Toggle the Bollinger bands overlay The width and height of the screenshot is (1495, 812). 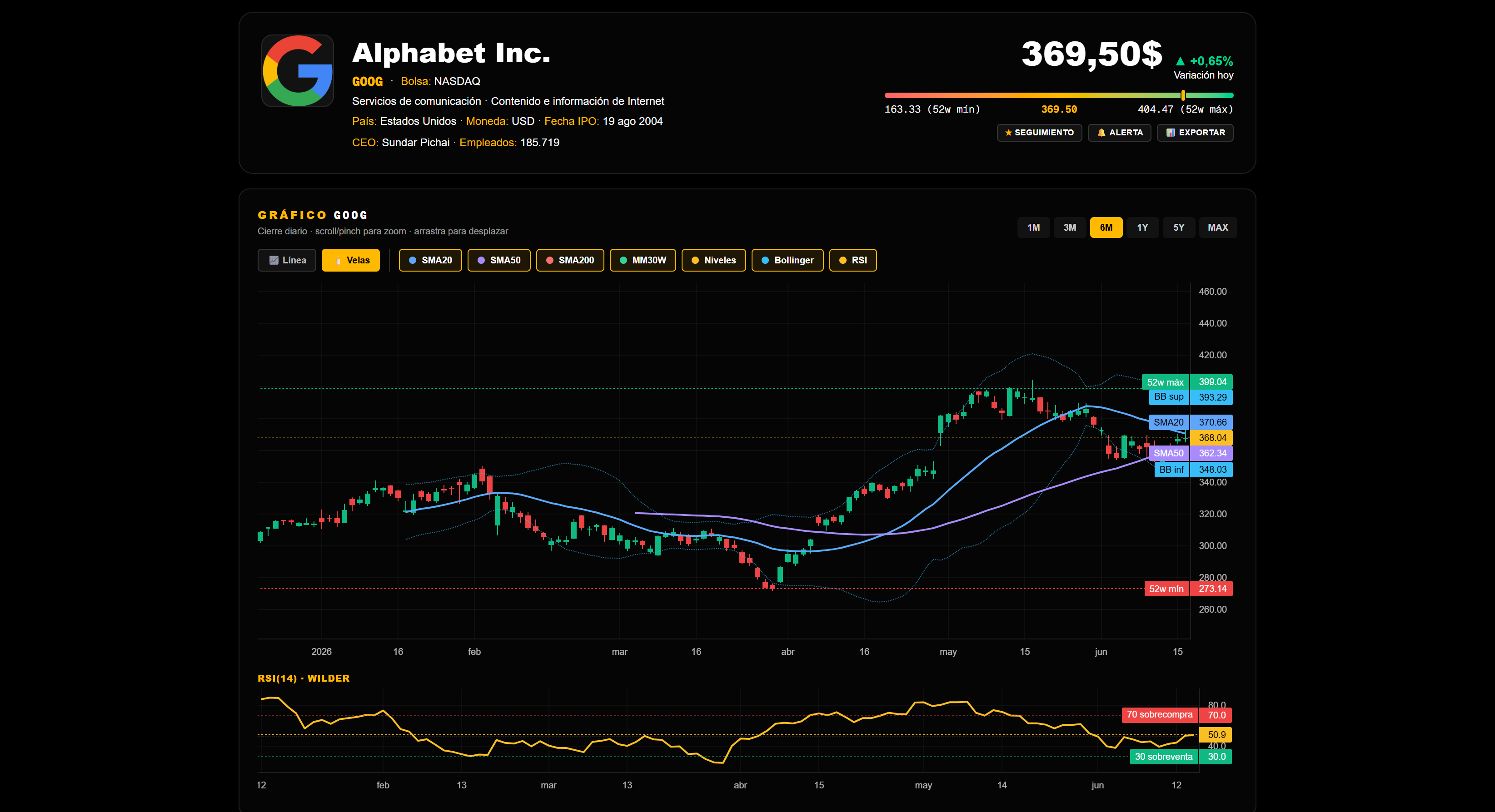point(787,260)
